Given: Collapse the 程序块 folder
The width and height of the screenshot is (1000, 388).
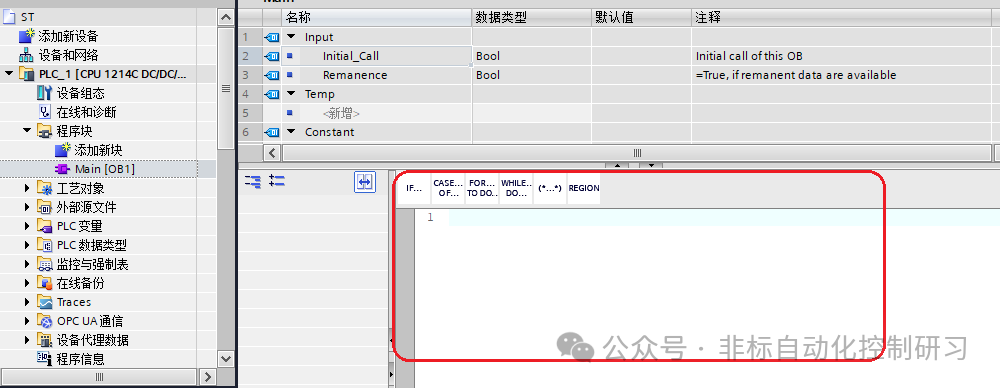Looking at the screenshot, I should pos(27,131).
